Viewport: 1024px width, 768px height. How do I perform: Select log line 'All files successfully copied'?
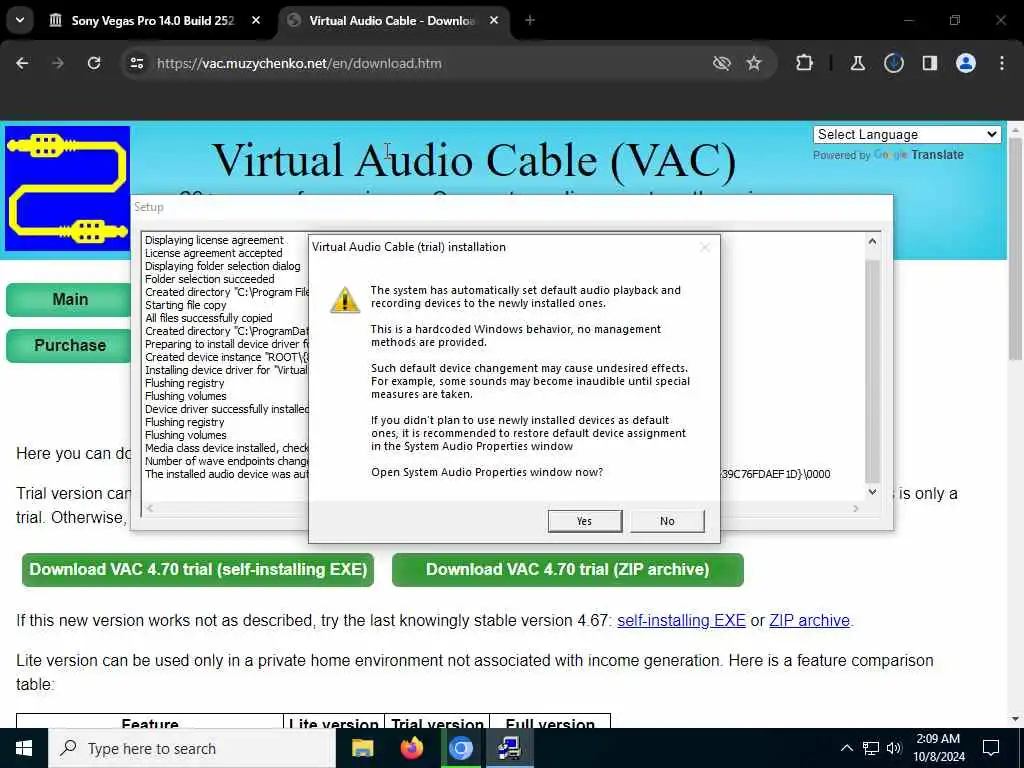[x=208, y=318]
